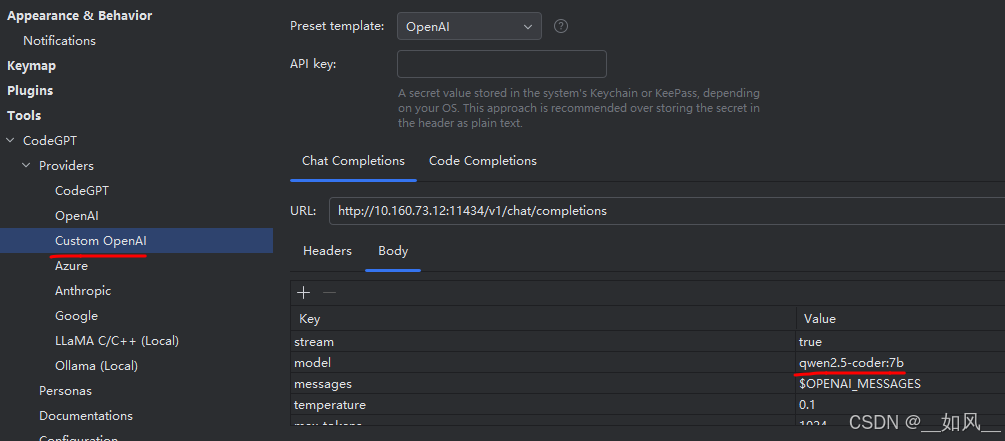Select Notifications under Appearance & Behavior

(x=59, y=41)
